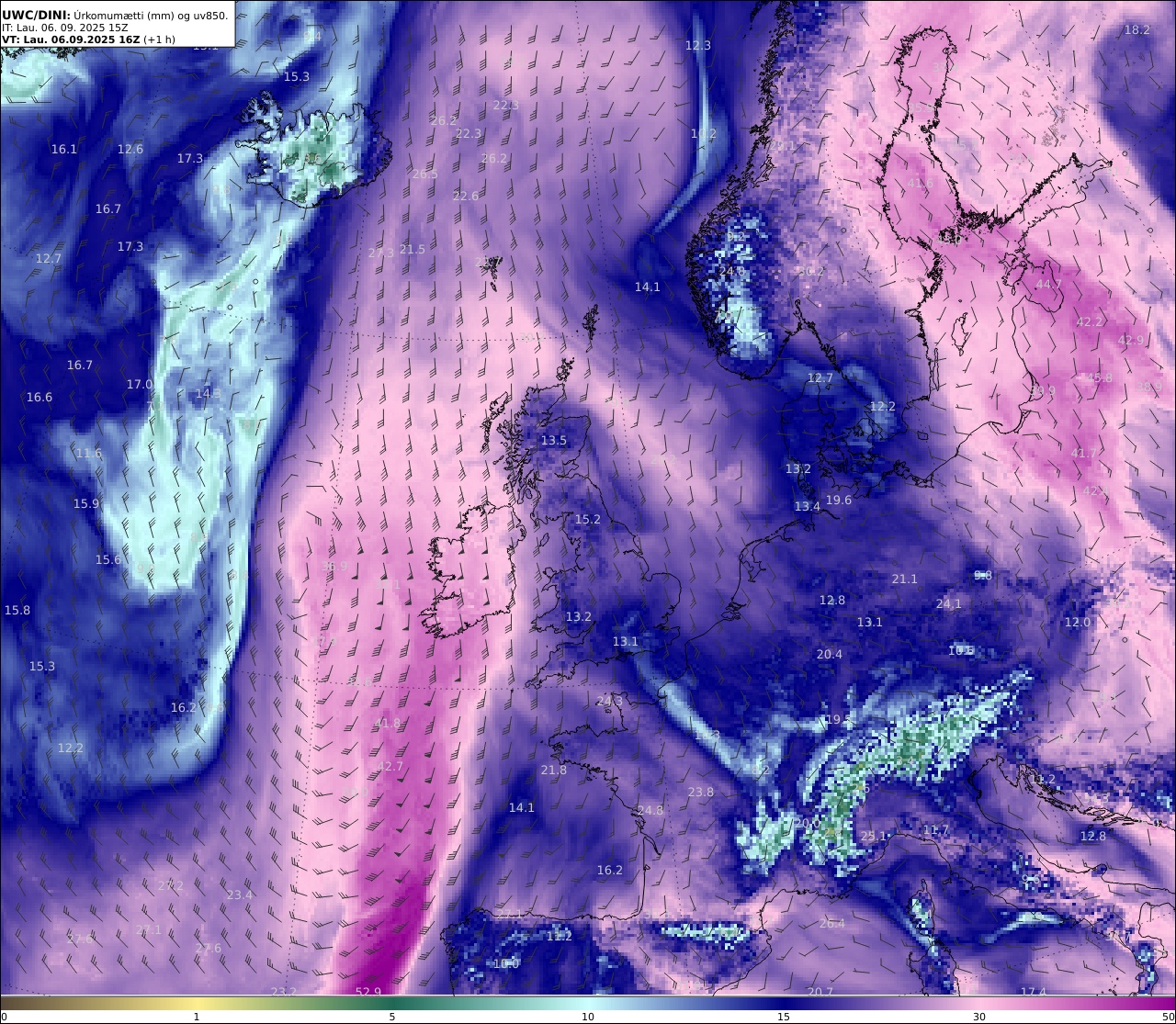1176x1024 pixels.
Task: Click the 21.8 value near Brittany
Action: pyautogui.click(x=554, y=770)
